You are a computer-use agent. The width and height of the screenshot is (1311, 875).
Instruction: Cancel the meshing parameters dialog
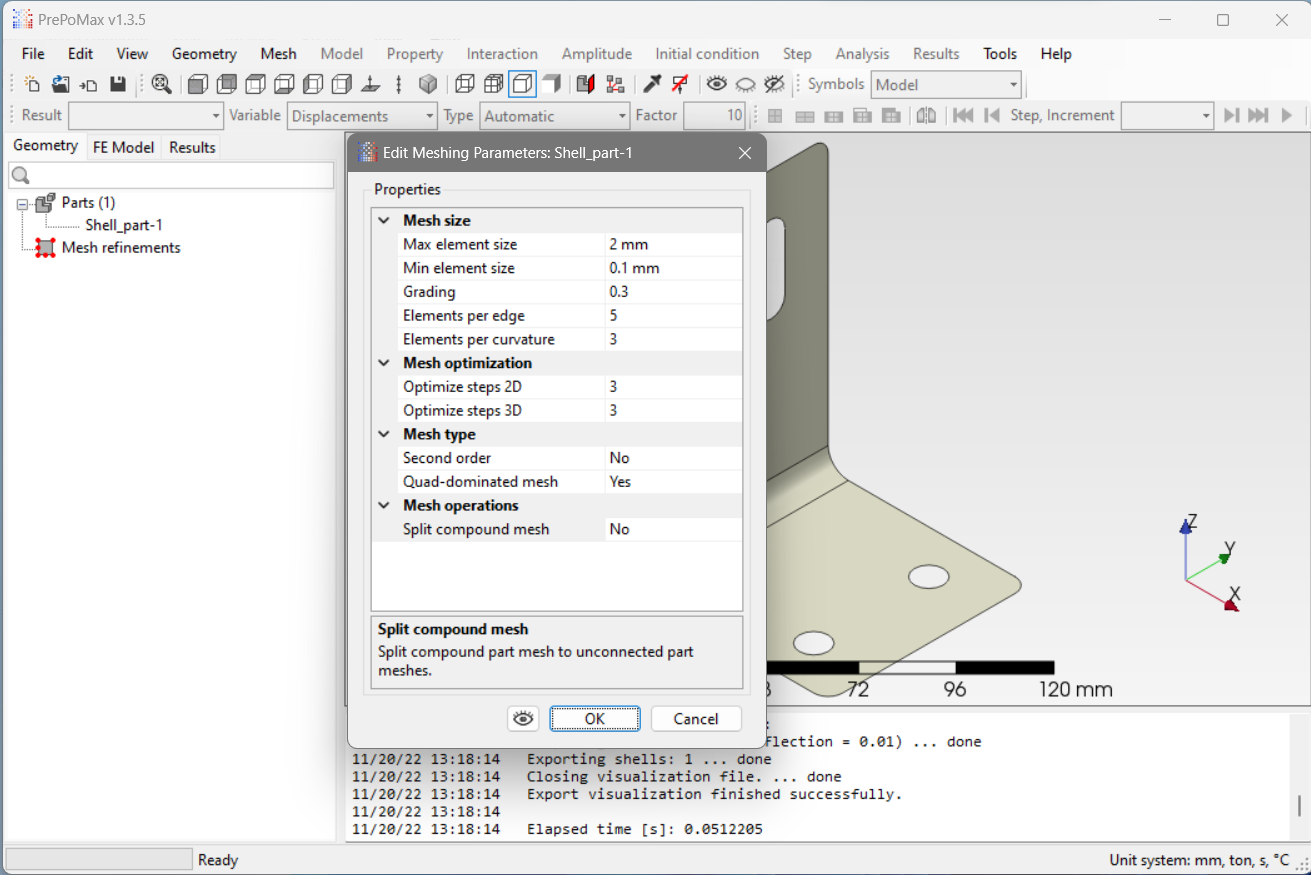[x=696, y=718]
